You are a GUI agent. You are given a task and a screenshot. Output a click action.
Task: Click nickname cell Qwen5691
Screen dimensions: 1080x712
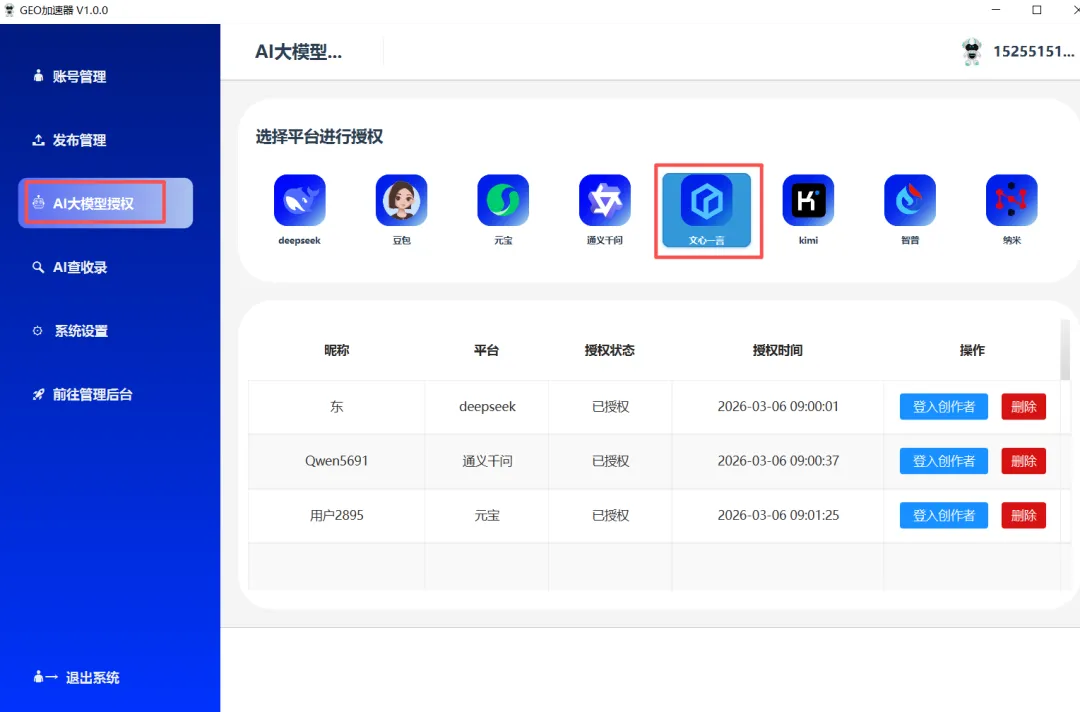337,461
